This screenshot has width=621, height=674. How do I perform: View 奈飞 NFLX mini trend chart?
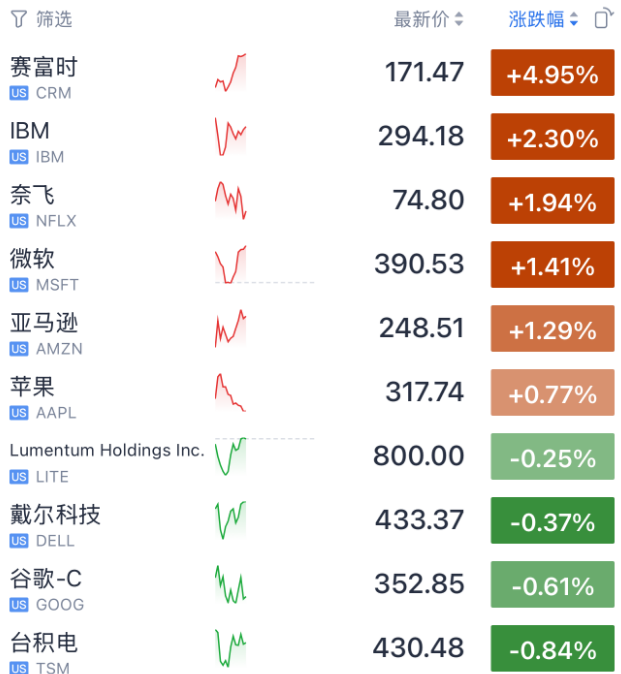pos(230,201)
